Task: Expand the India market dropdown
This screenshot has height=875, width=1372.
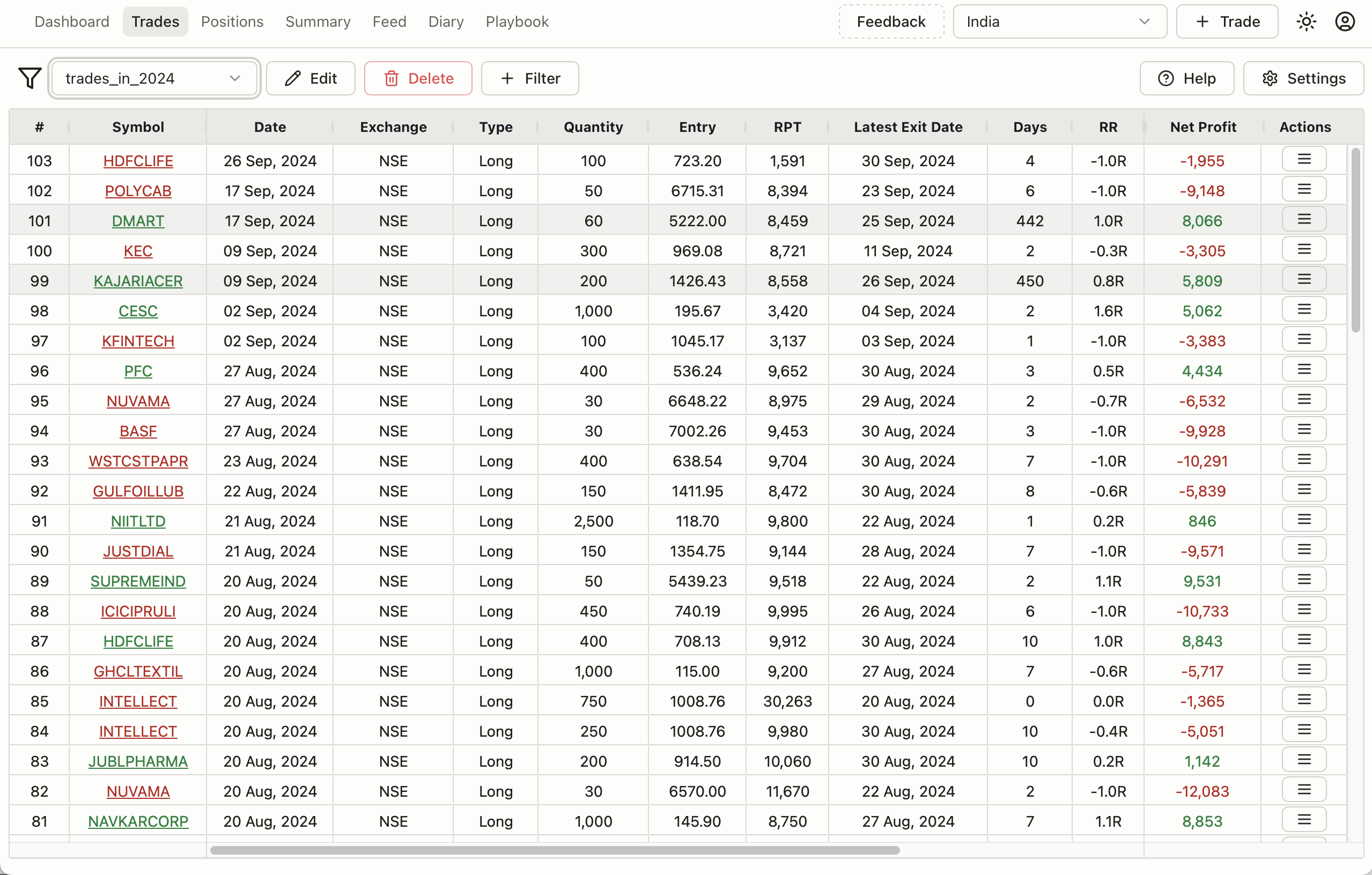Action: tap(1059, 21)
